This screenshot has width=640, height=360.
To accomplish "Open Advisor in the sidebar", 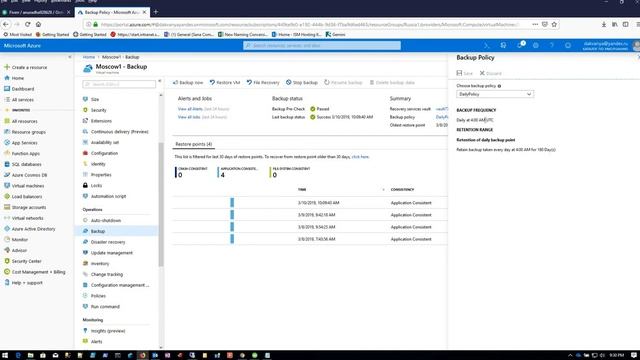I will pos(16,250).
